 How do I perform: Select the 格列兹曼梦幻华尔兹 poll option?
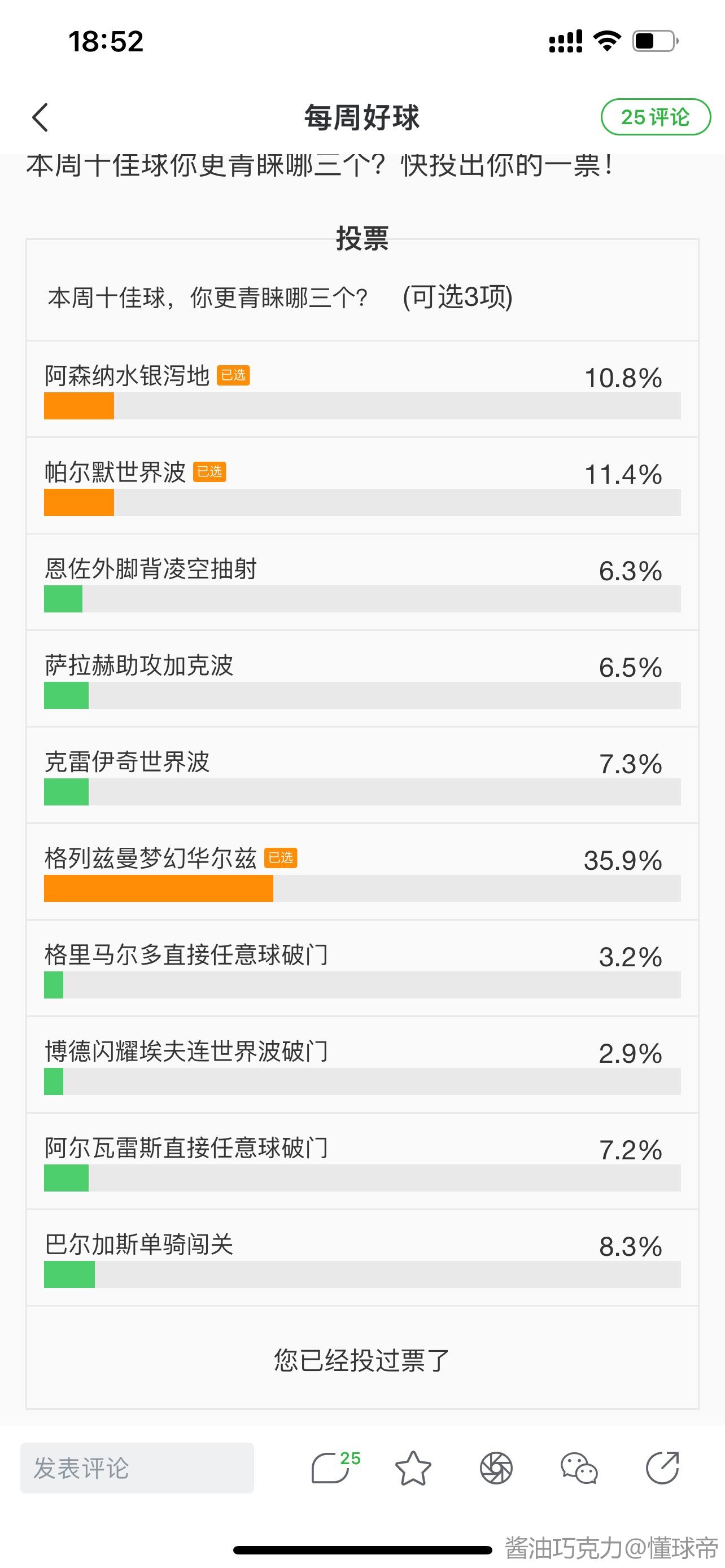click(x=150, y=859)
